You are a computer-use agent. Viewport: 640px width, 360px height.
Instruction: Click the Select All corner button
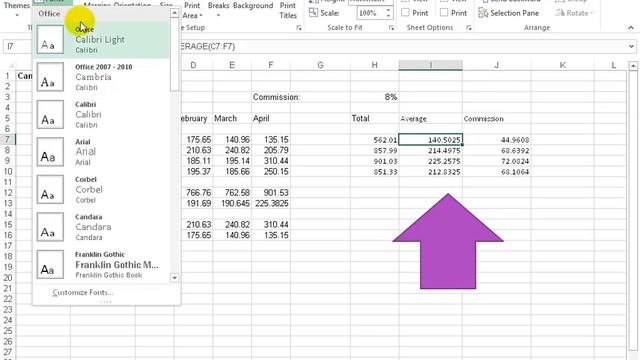pyautogui.click(x=8, y=65)
